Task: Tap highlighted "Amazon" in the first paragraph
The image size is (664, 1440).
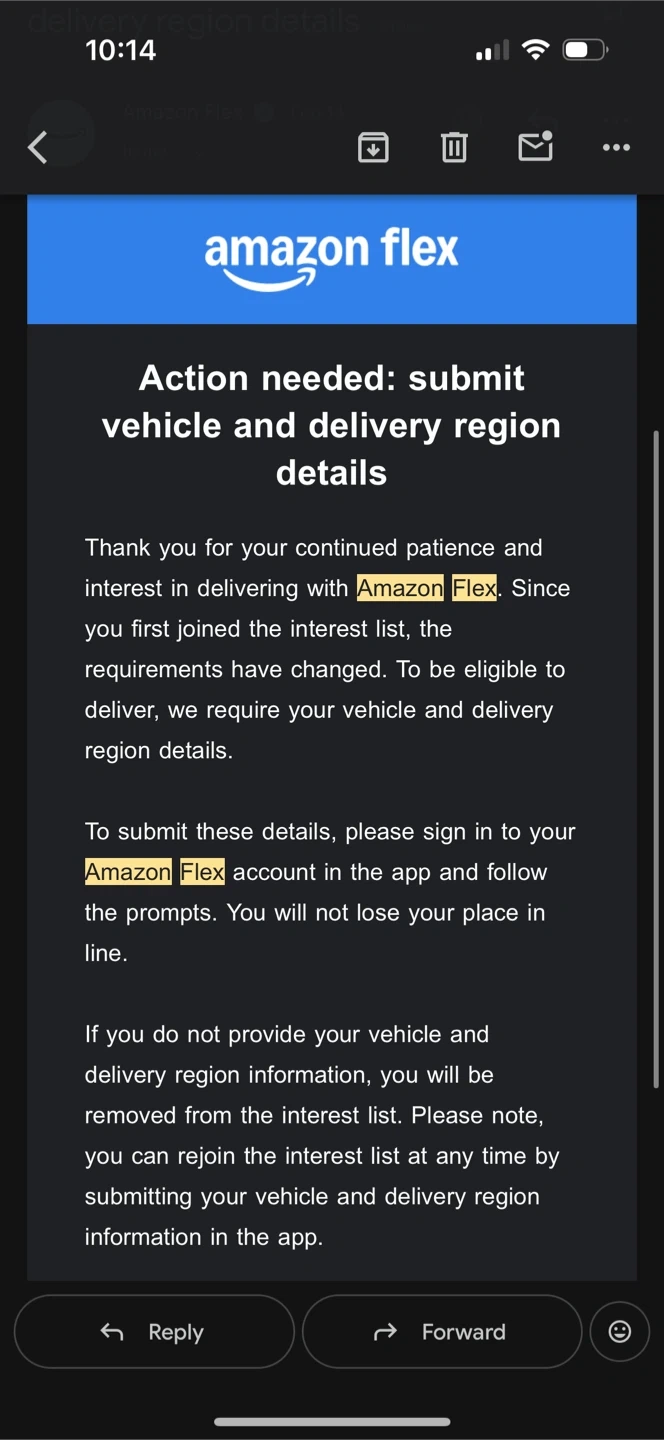Action: click(400, 588)
